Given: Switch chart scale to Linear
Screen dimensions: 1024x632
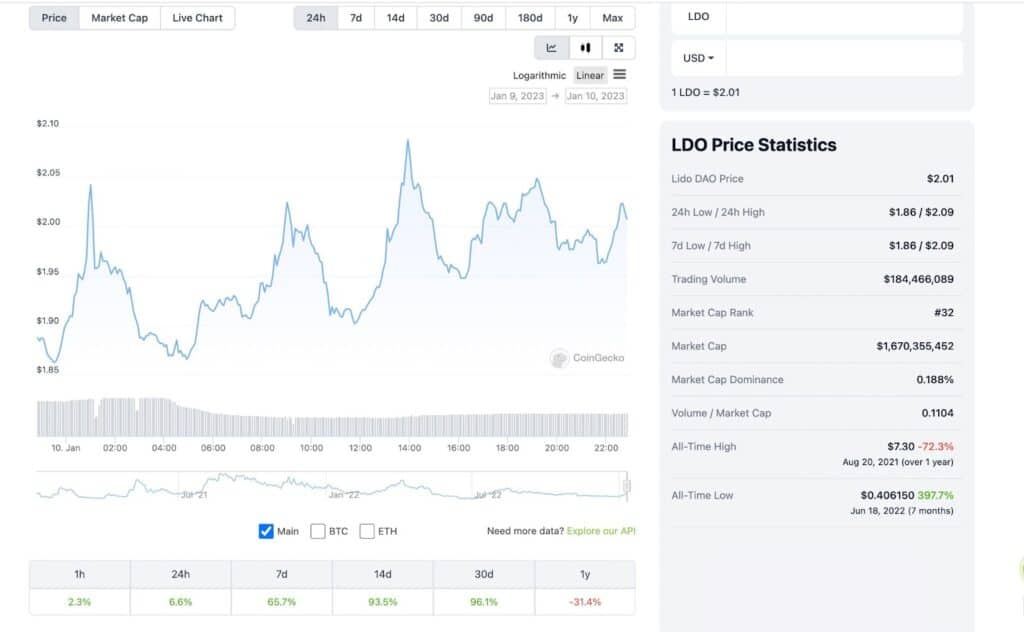Looking at the screenshot, I should [x=590, y=75].
